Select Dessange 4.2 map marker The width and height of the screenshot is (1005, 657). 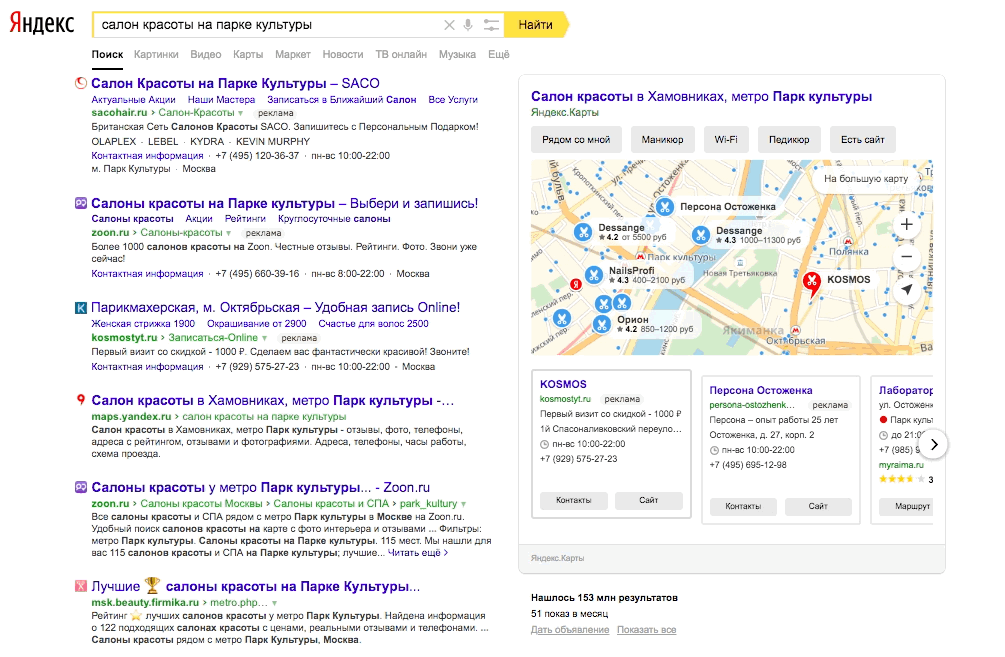pos(583,232)
